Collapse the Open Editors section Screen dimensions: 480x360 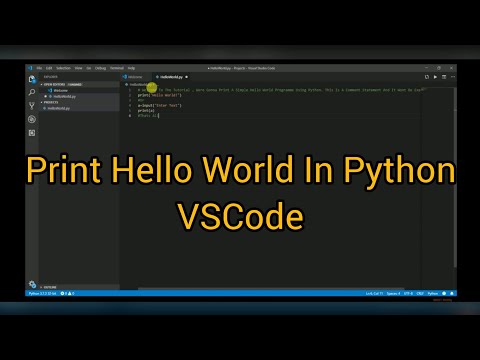pos(80,85)
